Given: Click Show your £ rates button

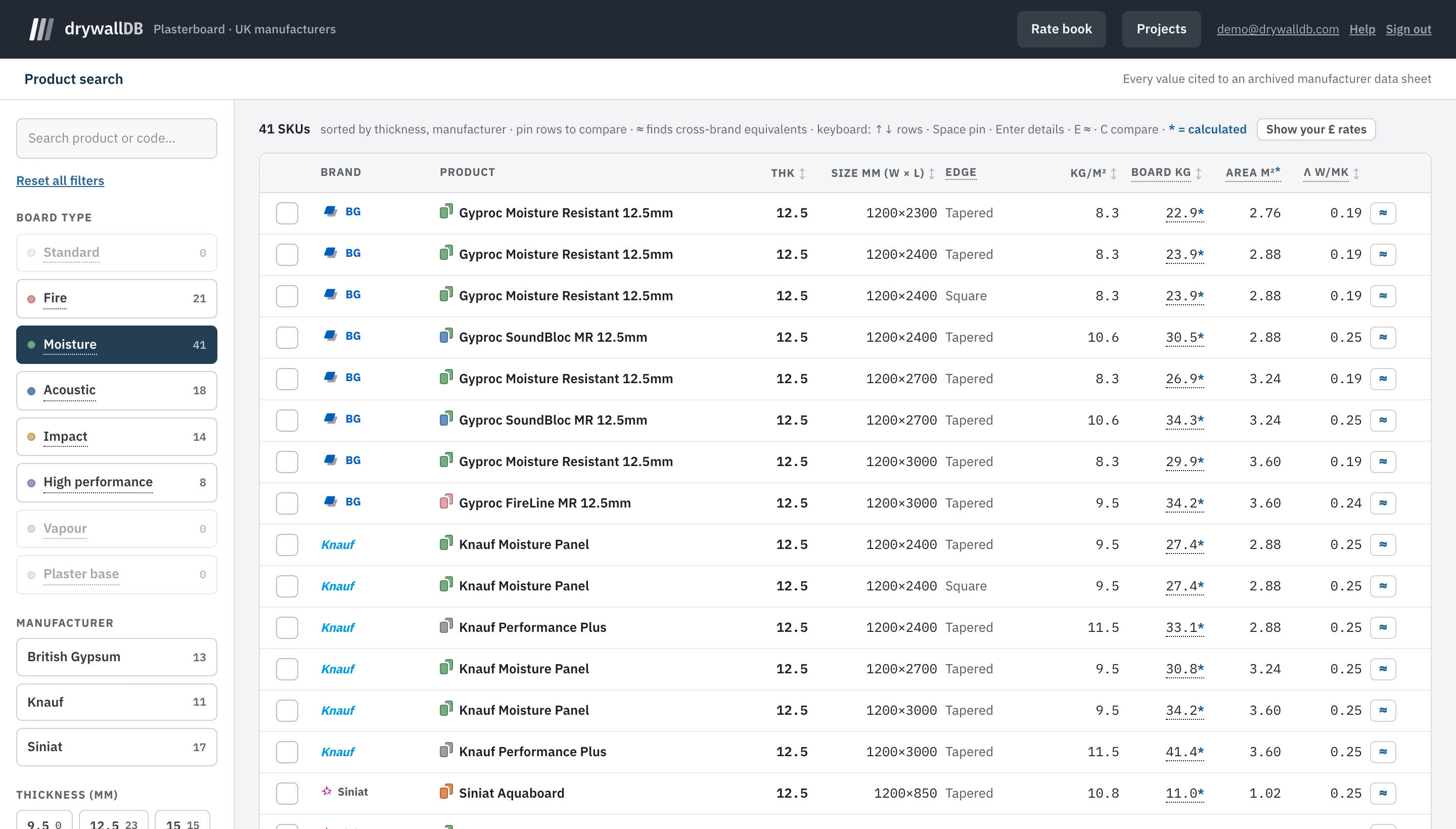Looking at the screenshot, I should coord(1315,130).
